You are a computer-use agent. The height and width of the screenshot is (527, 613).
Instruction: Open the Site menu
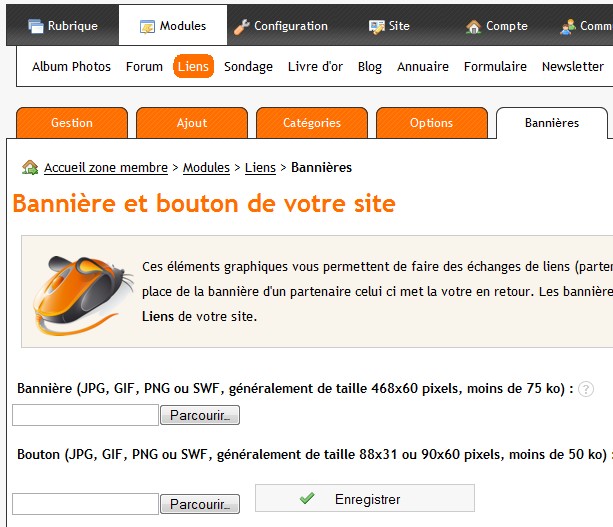[x=389, y=26]
